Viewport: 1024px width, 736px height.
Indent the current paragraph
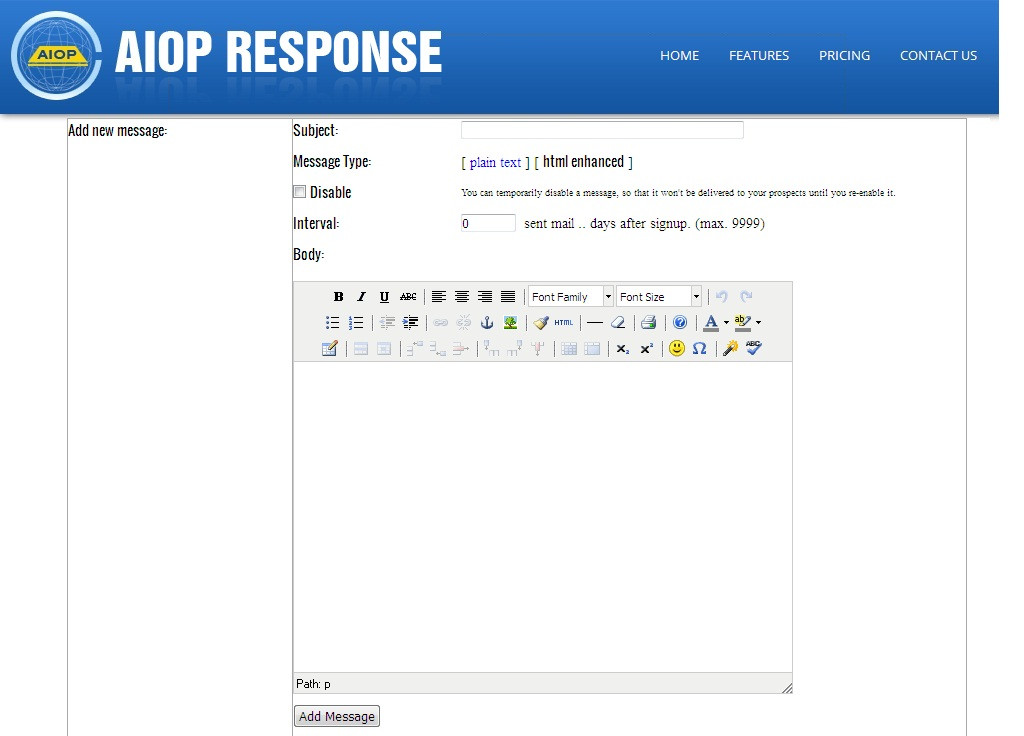pyautogui.click(x=410, y=322)
